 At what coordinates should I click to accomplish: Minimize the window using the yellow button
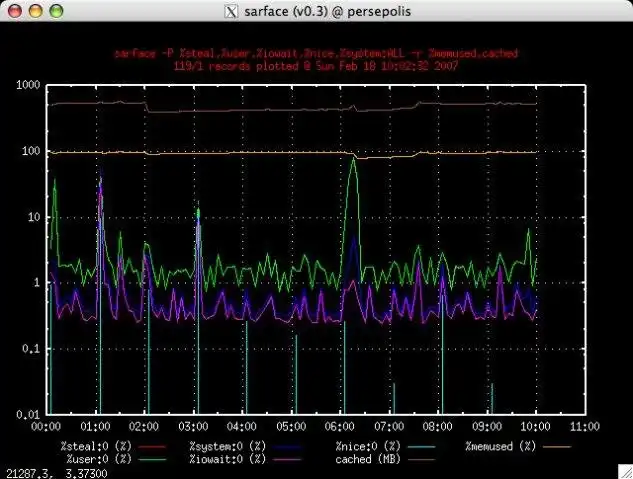(36, 11)
